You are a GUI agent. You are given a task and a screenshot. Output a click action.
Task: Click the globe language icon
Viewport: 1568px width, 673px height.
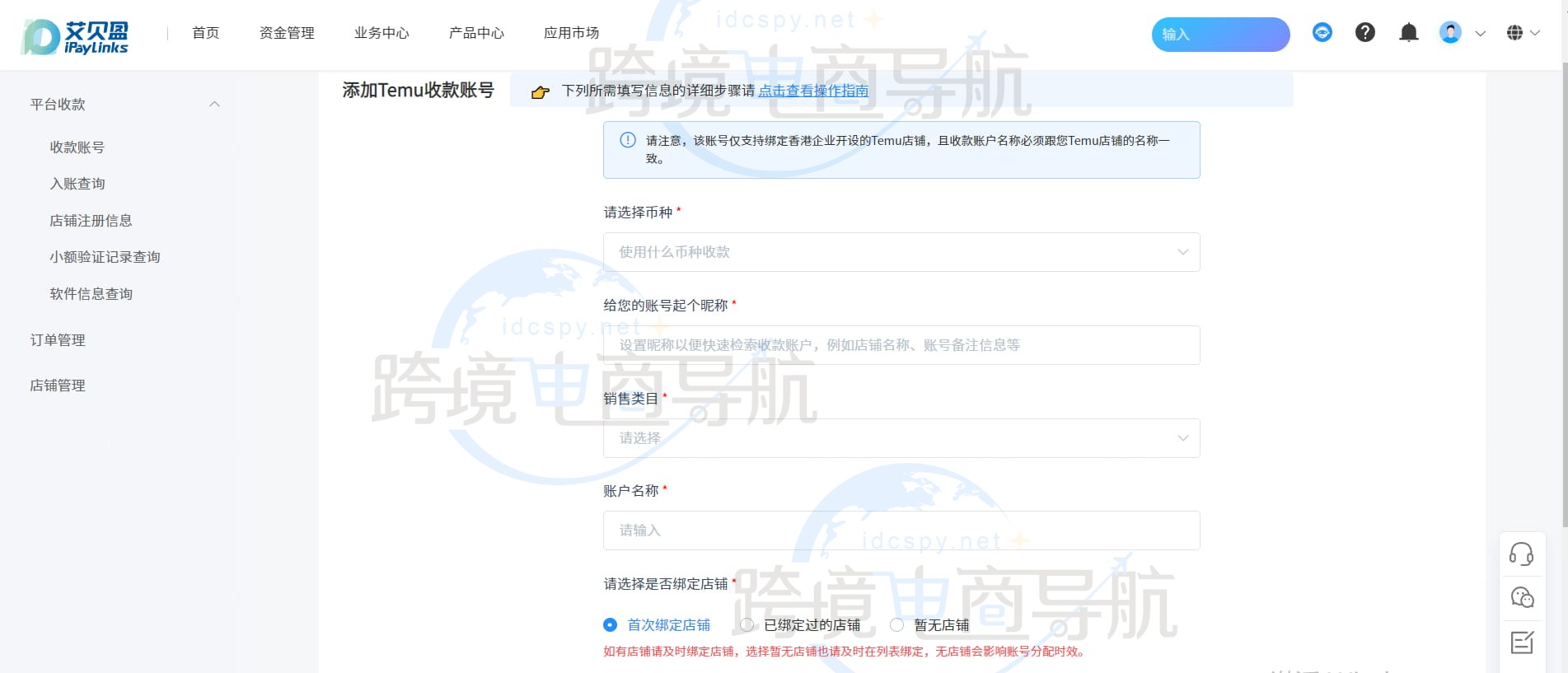click(1514, 33)
